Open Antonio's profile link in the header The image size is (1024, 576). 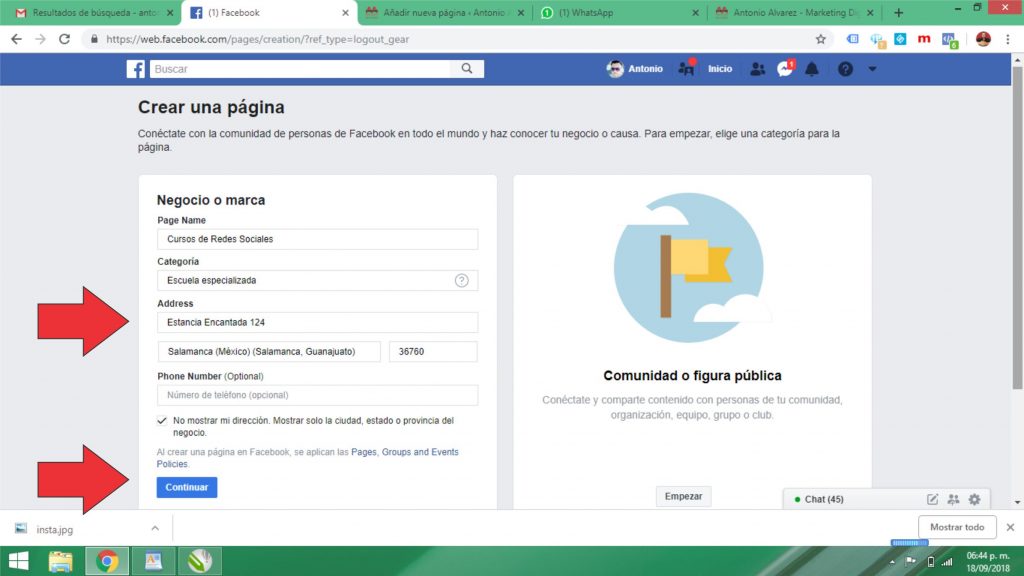[634, 69]
